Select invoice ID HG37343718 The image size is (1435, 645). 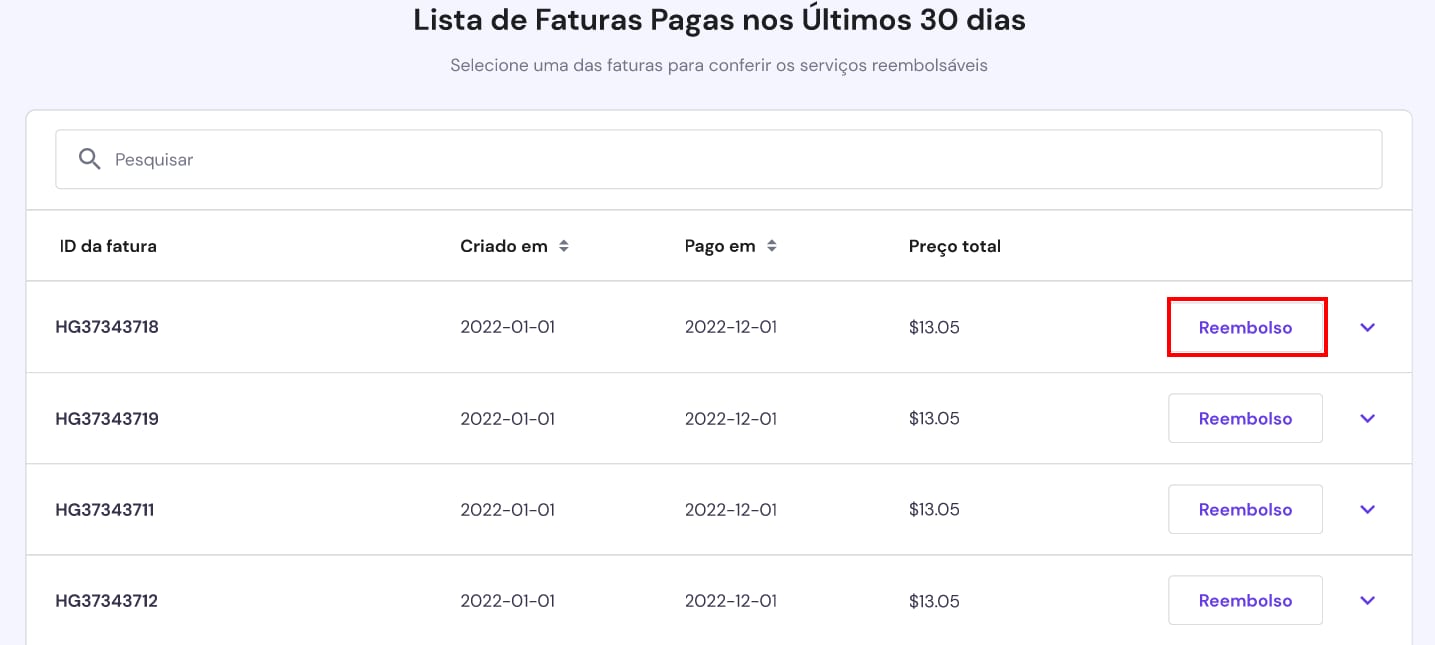coord(107,327)
